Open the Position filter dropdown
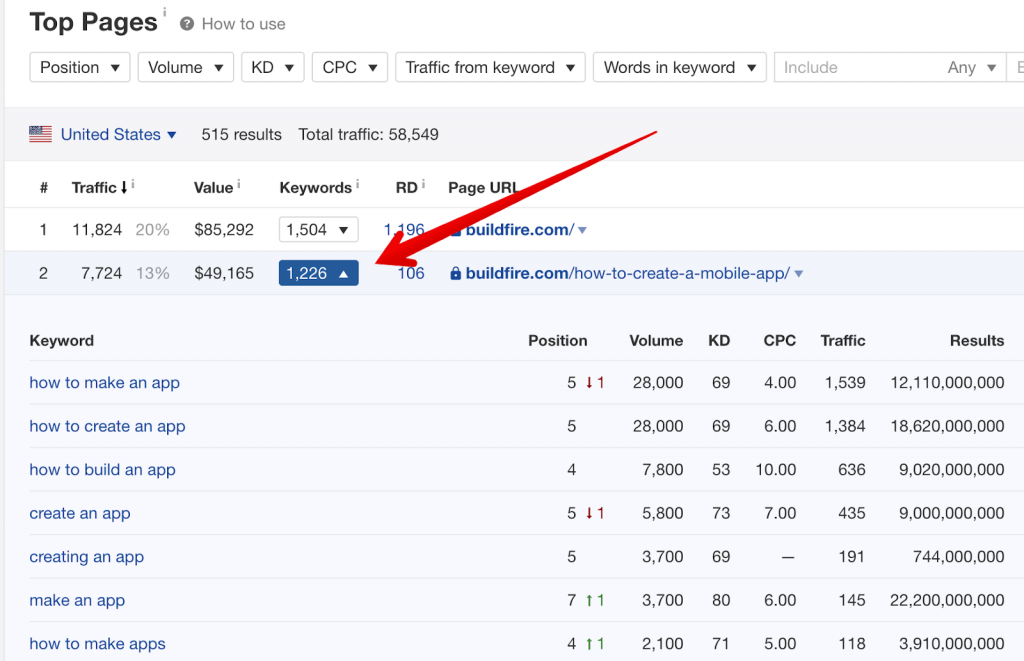 click(x=79, y=67)
